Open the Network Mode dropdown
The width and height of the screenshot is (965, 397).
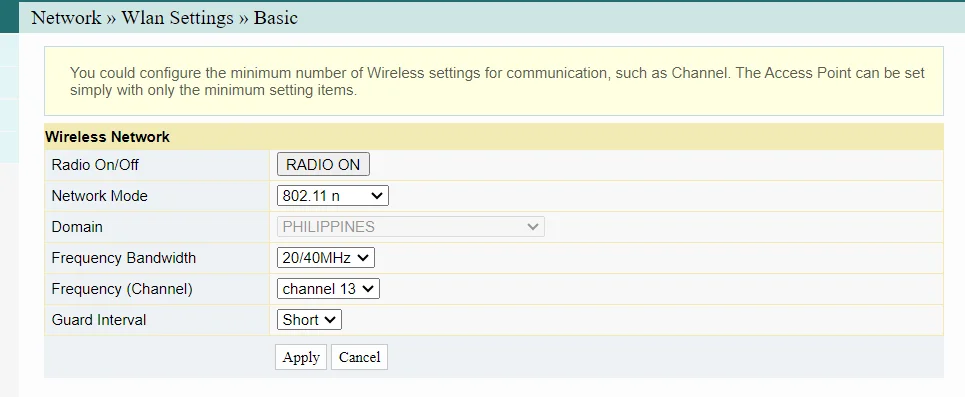pos(333,196)
